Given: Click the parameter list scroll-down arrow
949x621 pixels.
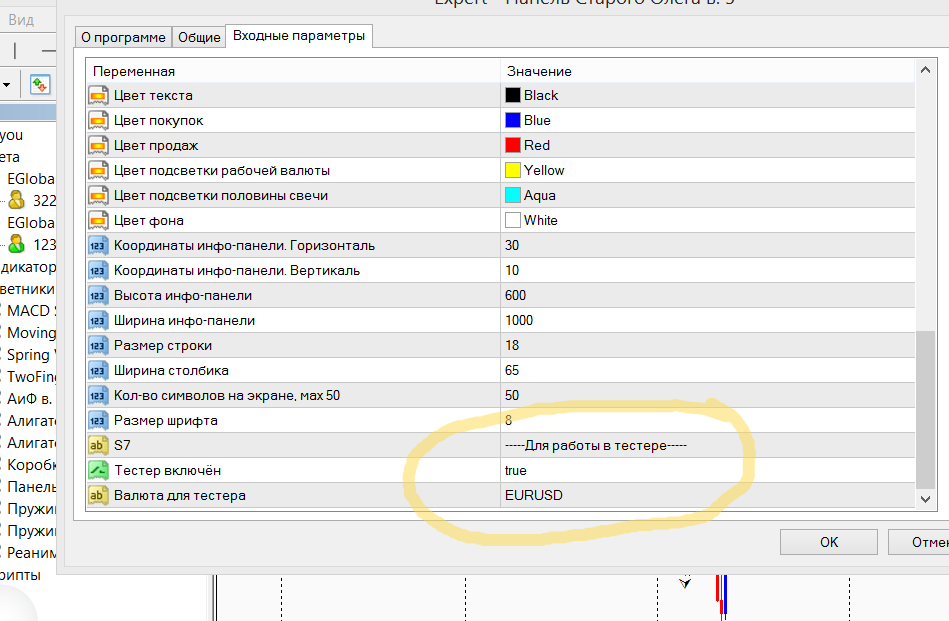Looking at the screenshot, I should pos(925,499).
